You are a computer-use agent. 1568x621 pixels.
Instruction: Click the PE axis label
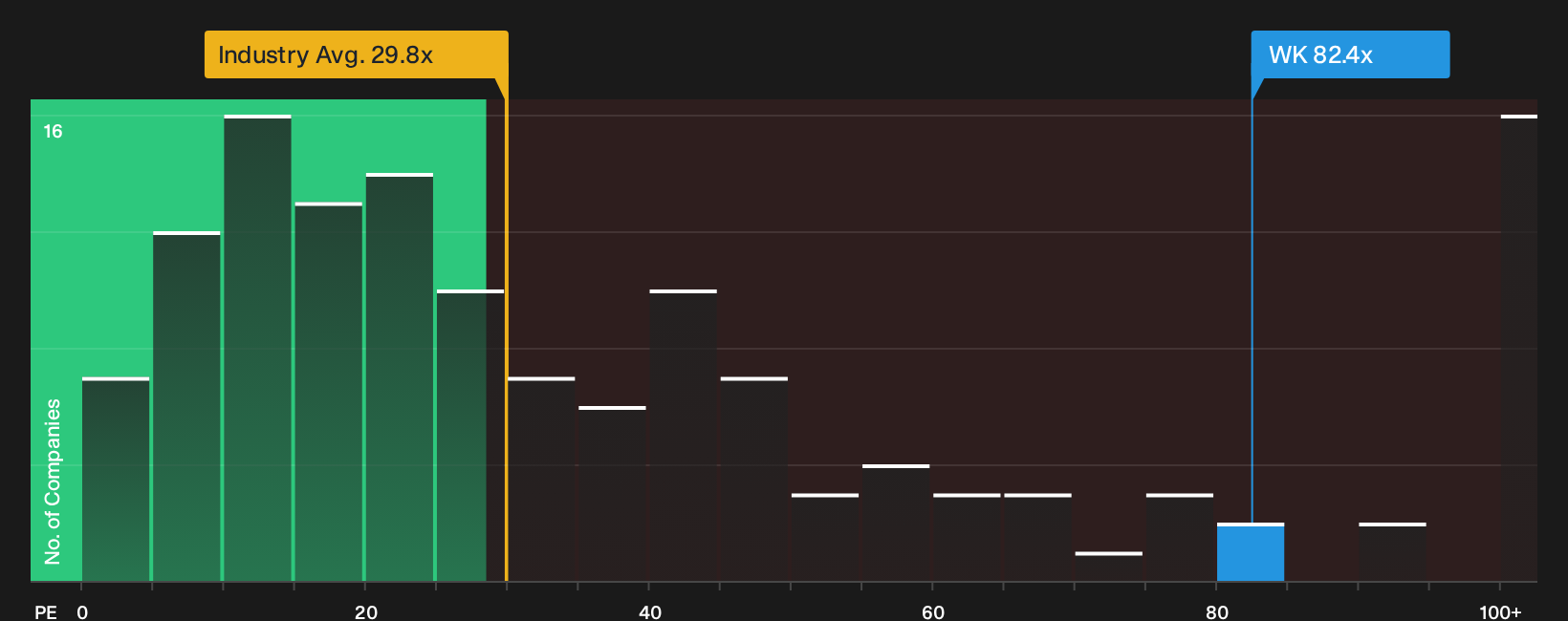(x=46, y=612)
